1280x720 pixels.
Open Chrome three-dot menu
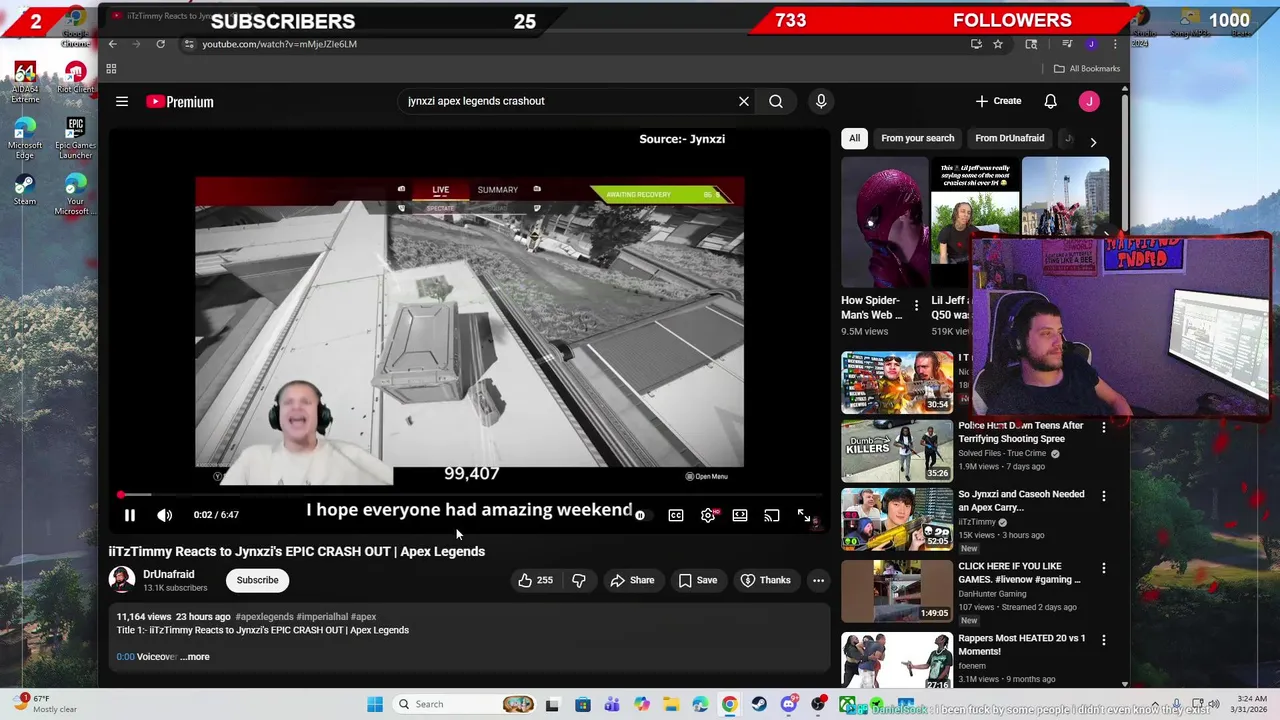(x=1115, y=44)
